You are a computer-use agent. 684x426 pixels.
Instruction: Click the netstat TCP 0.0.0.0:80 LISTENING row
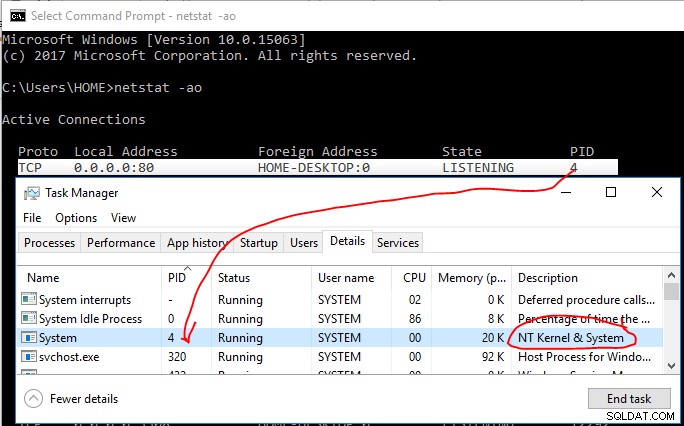click(x=318, y=167)
